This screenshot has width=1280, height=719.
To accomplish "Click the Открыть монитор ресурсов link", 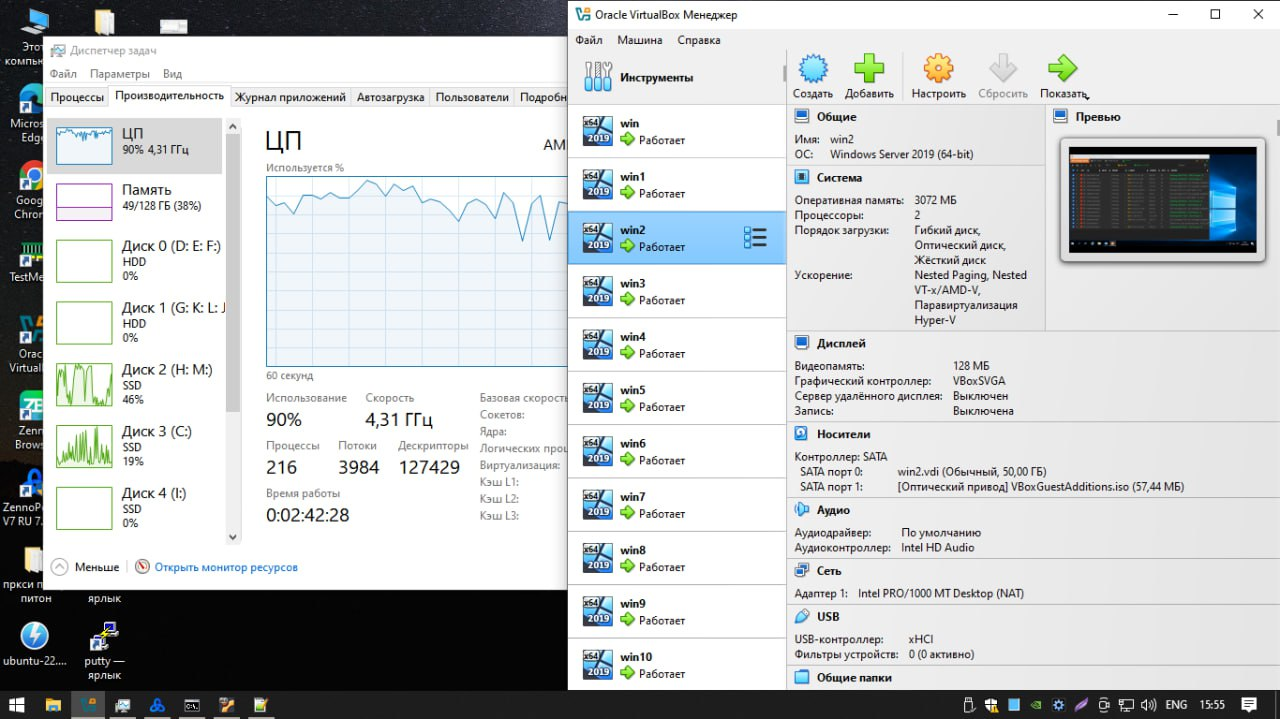I will click(226, 567).
